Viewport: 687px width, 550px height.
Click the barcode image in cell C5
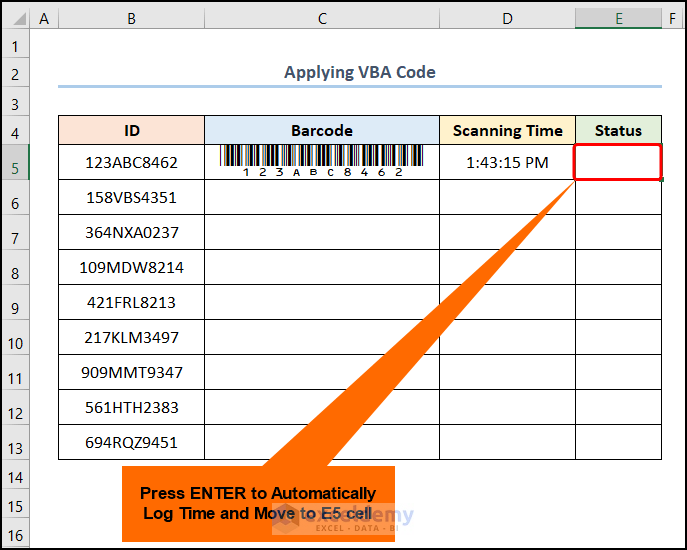coord(322,161)
